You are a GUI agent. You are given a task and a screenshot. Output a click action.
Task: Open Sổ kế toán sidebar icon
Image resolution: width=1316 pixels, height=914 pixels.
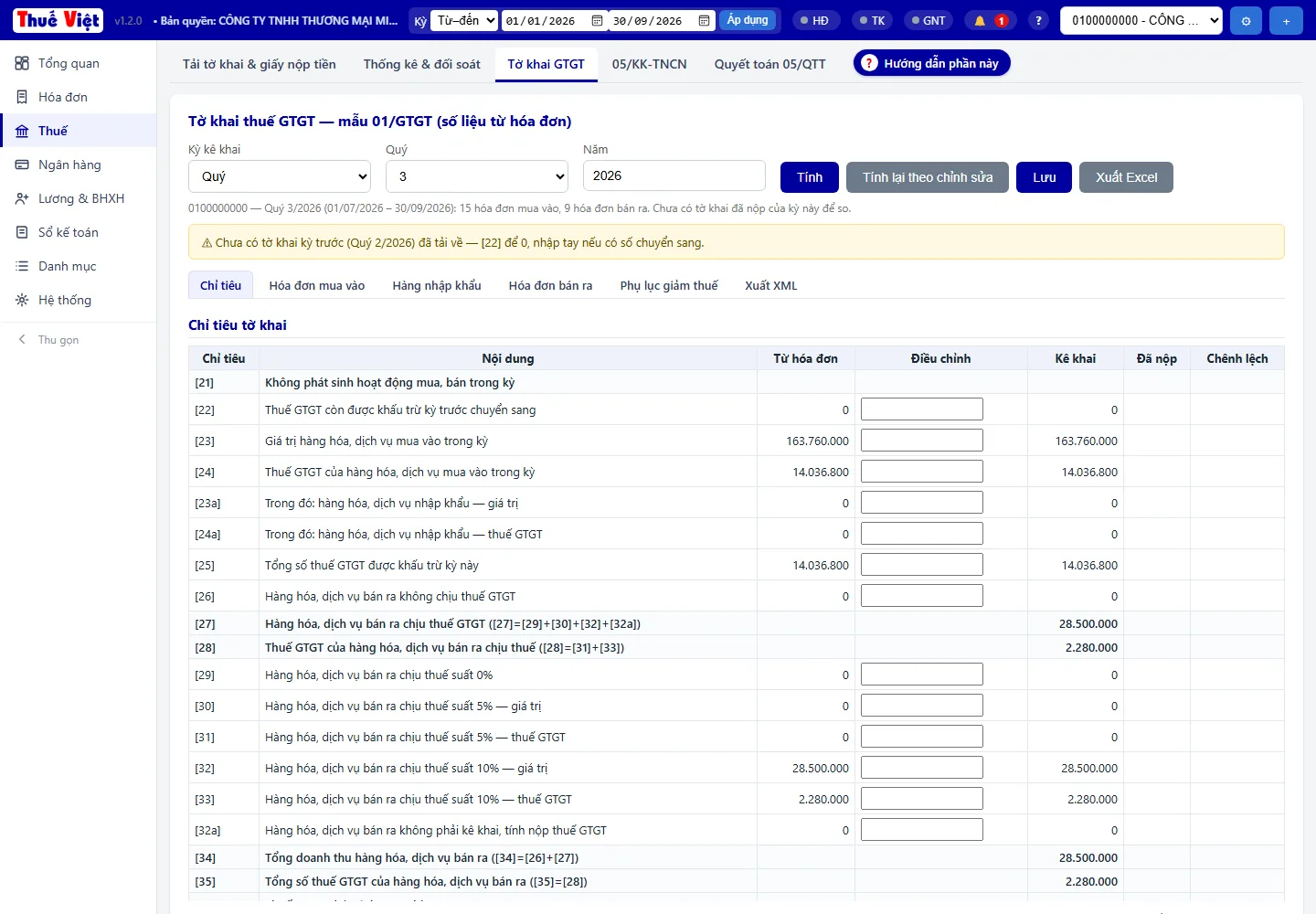22,232
